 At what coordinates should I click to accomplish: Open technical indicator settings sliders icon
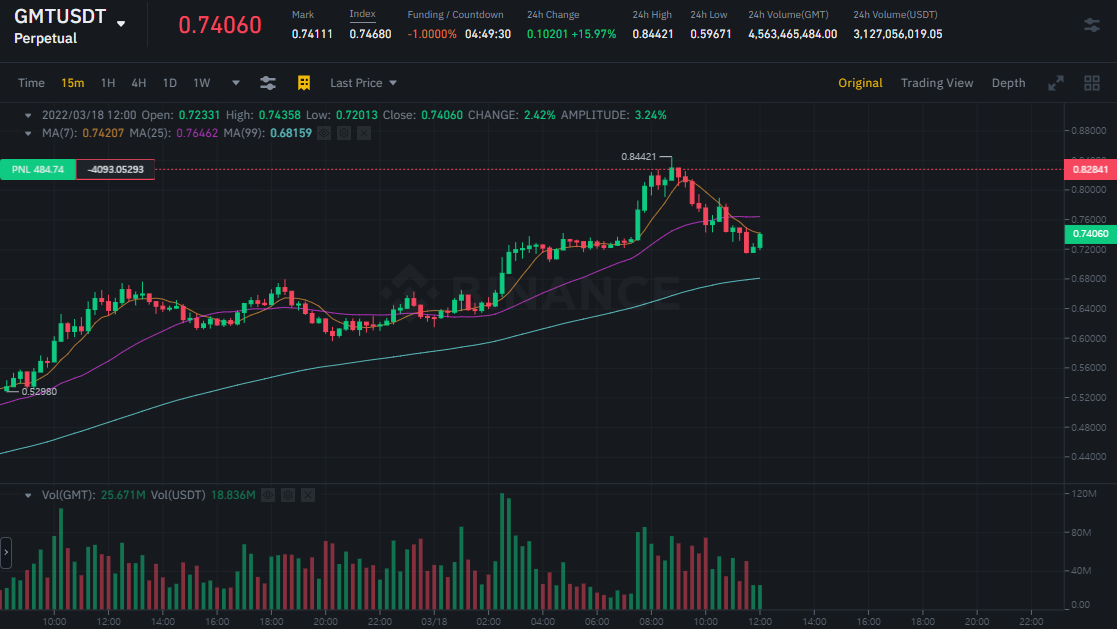click(268, 83)
